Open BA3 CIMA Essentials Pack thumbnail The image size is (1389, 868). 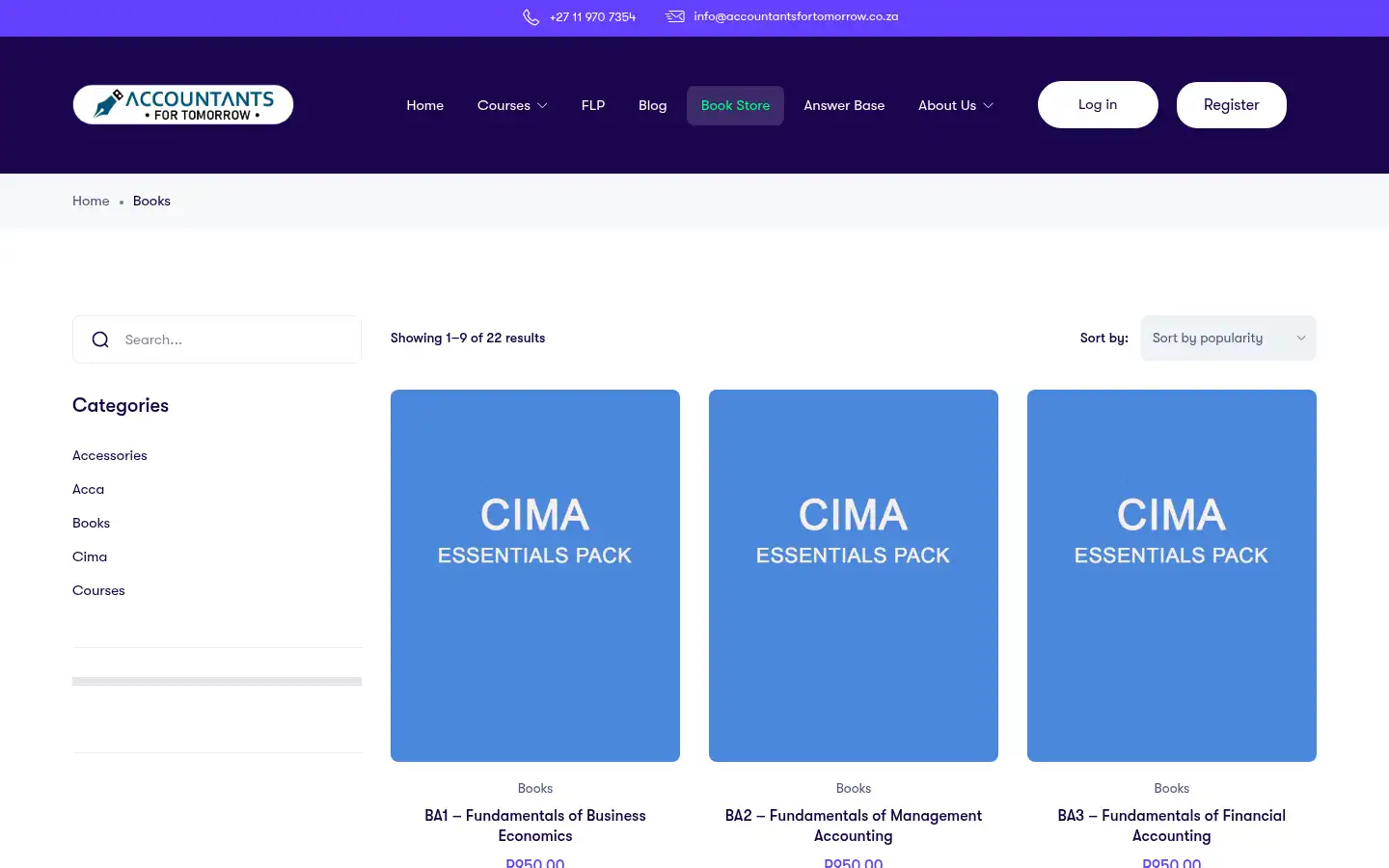tap(1172, 576)
